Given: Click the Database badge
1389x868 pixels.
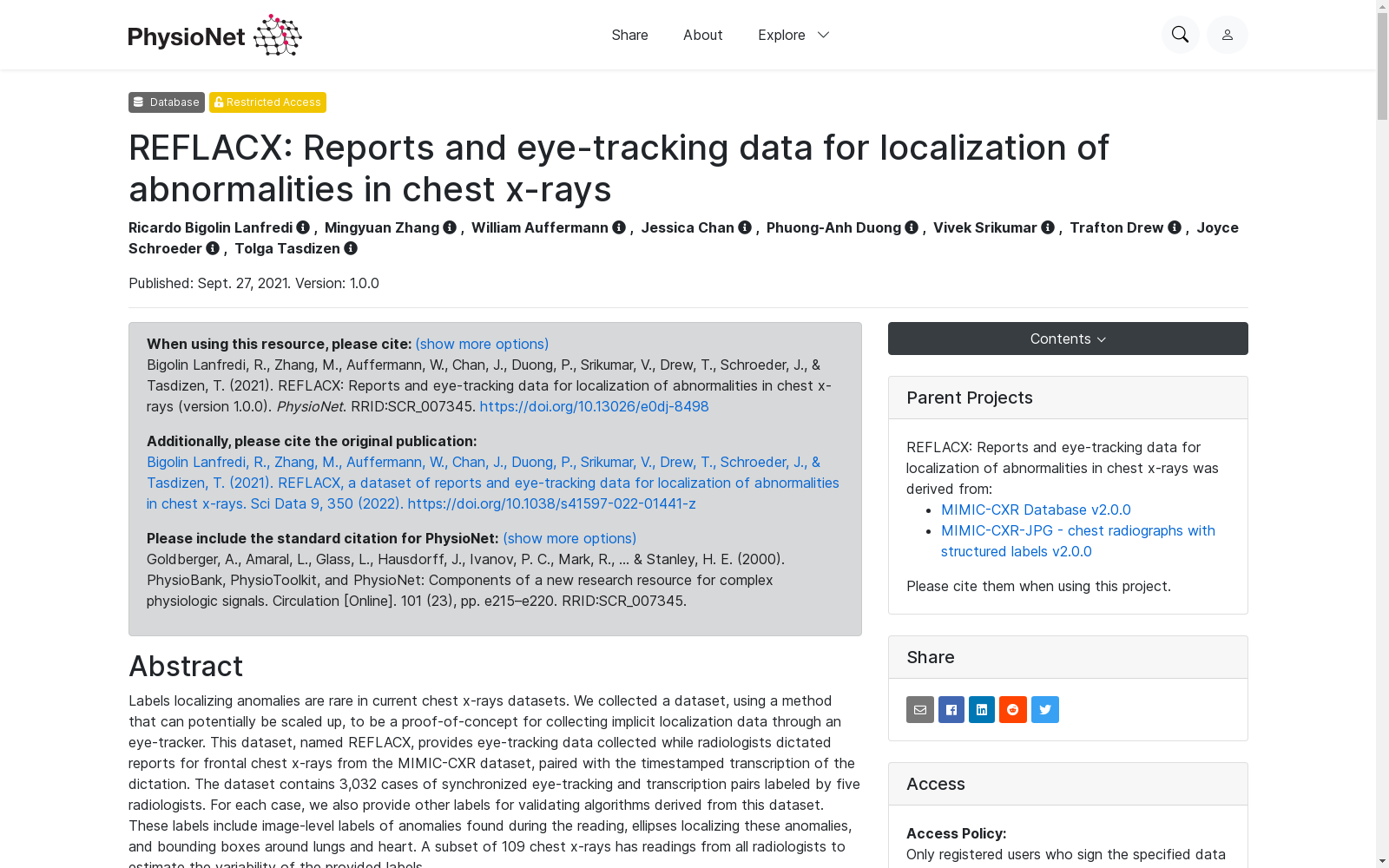Looking at the screenshot, I should (167, 102).
